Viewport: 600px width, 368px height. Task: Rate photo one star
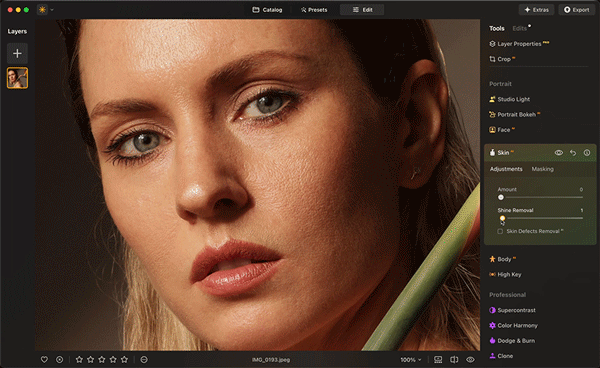pos(79,360)
